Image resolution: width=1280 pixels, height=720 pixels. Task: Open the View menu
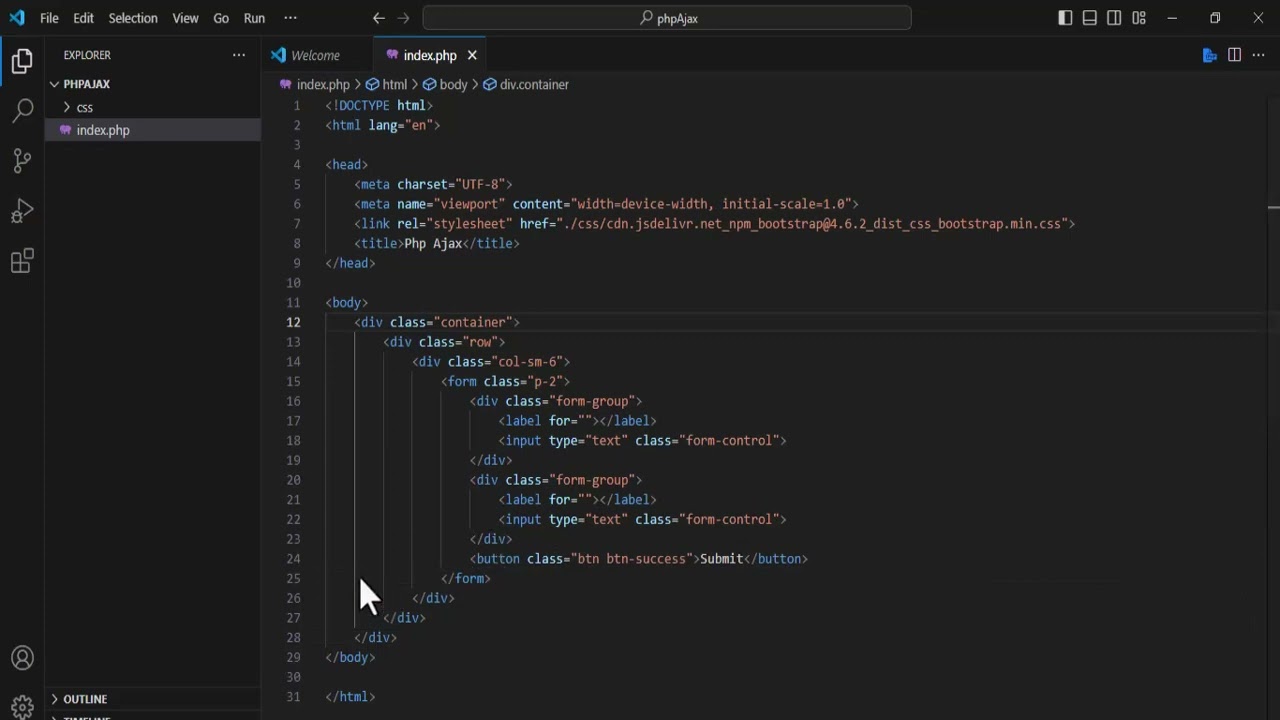(x=185, y=18)
